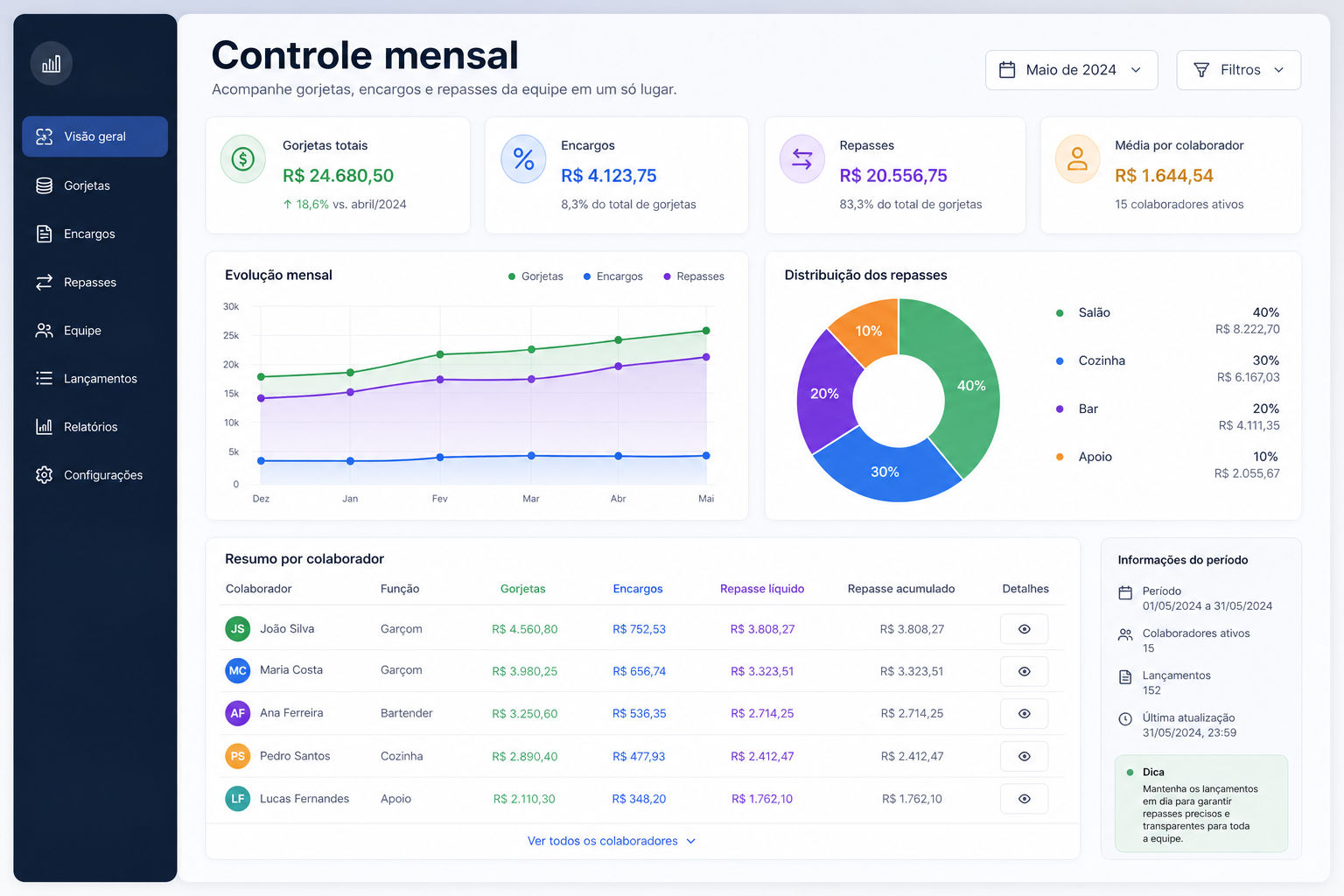Click the AF avatar for Ana Ferreira
Viewport: 1344px width, 896px height.
(x=238, y=713)
